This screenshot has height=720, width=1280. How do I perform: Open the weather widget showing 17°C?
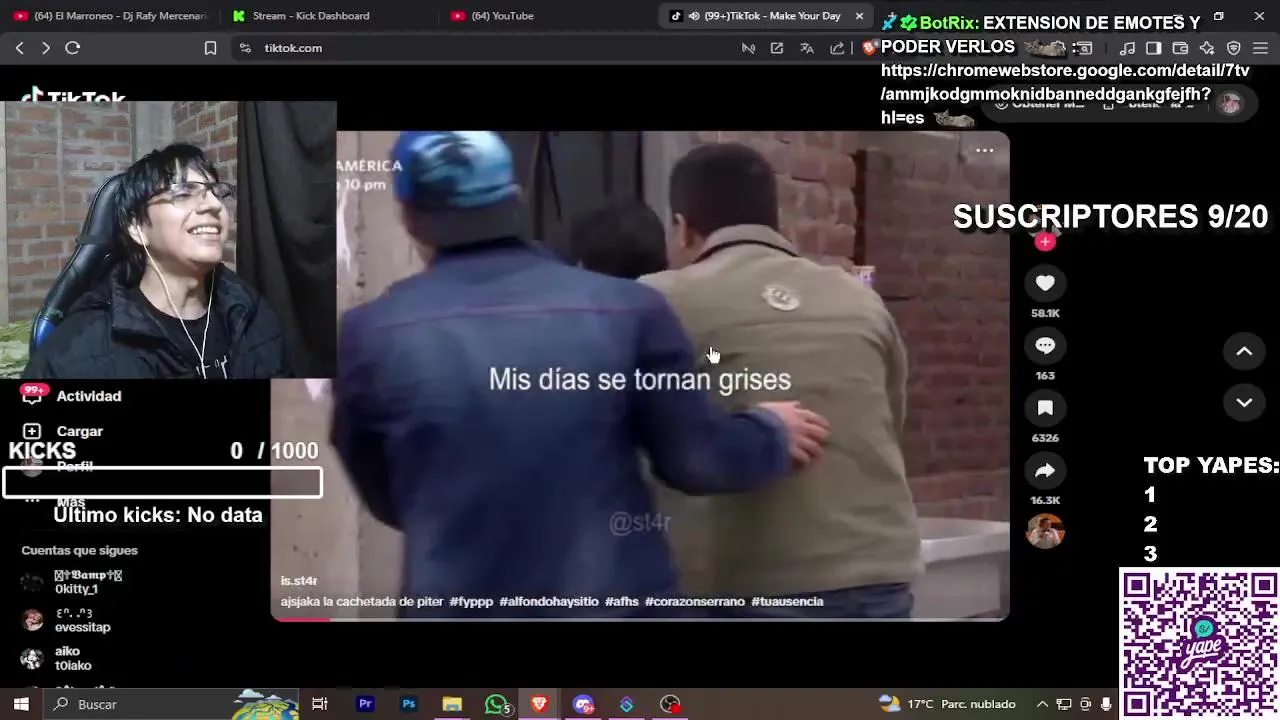click(x=947, y=704)
